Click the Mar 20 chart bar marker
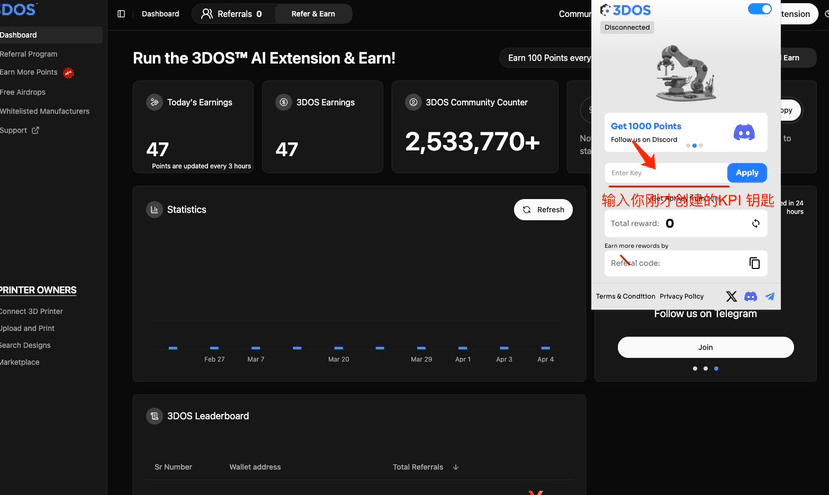This screenshot has width=829, height=495. [x=338, y=348]
